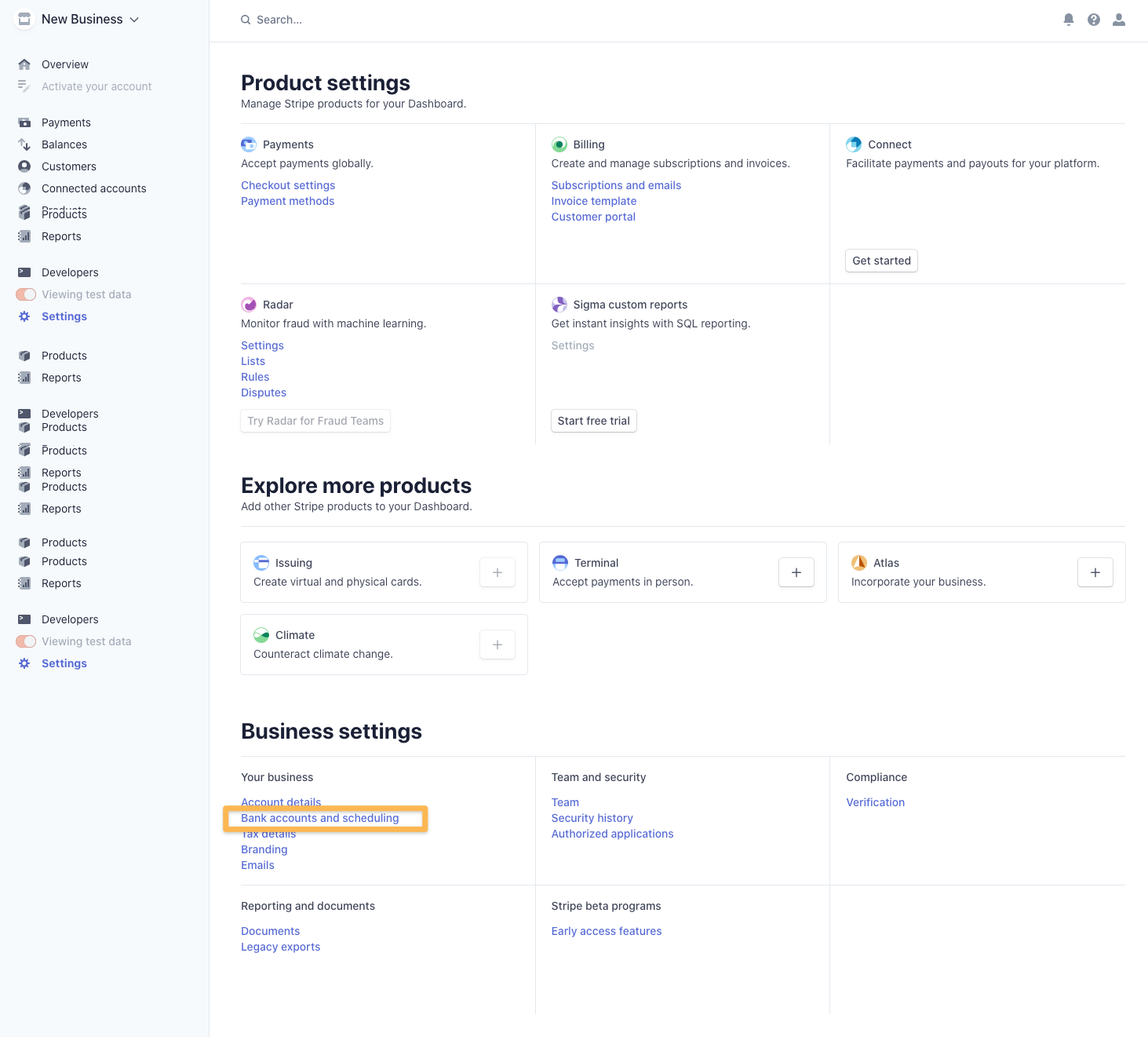Add Climate with its plus button
The image size is (1148, 1037).
[x=497, y=644]
